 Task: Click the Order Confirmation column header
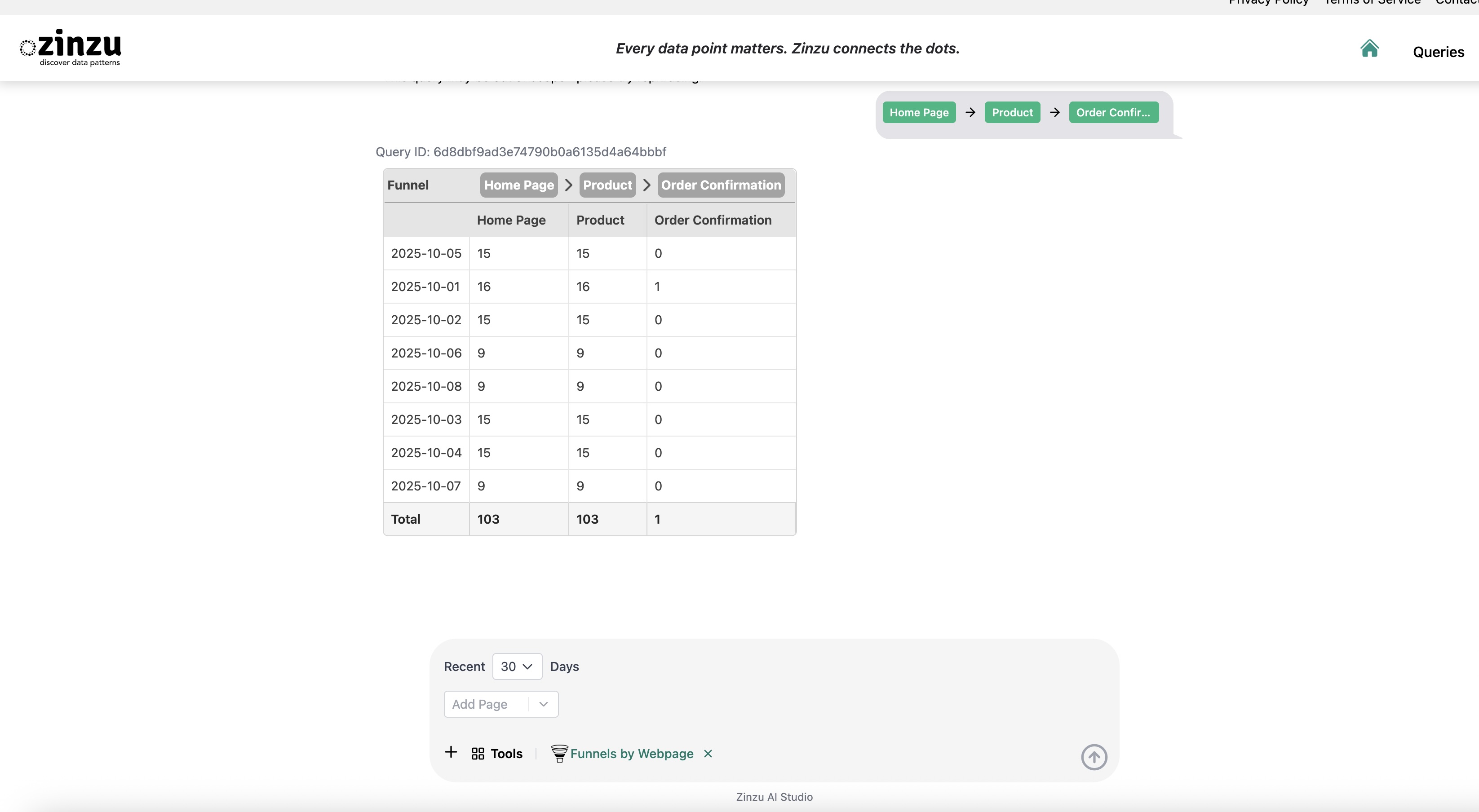tap(713, 220)
